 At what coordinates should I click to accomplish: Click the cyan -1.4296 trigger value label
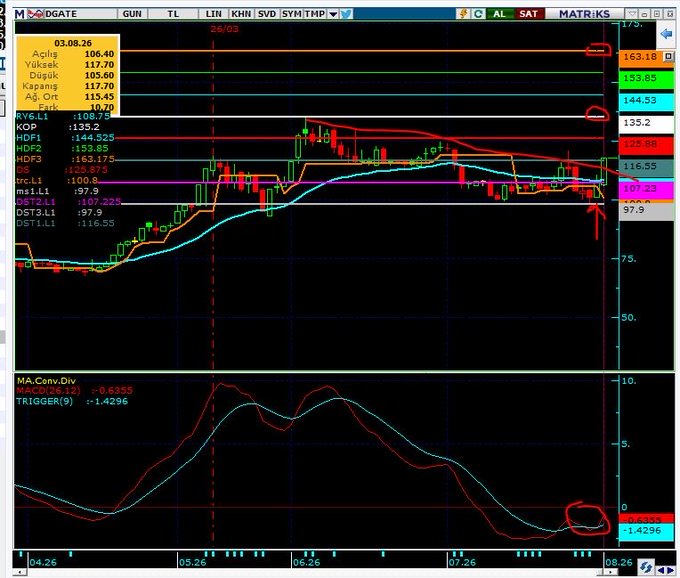[x=646, y=531]
